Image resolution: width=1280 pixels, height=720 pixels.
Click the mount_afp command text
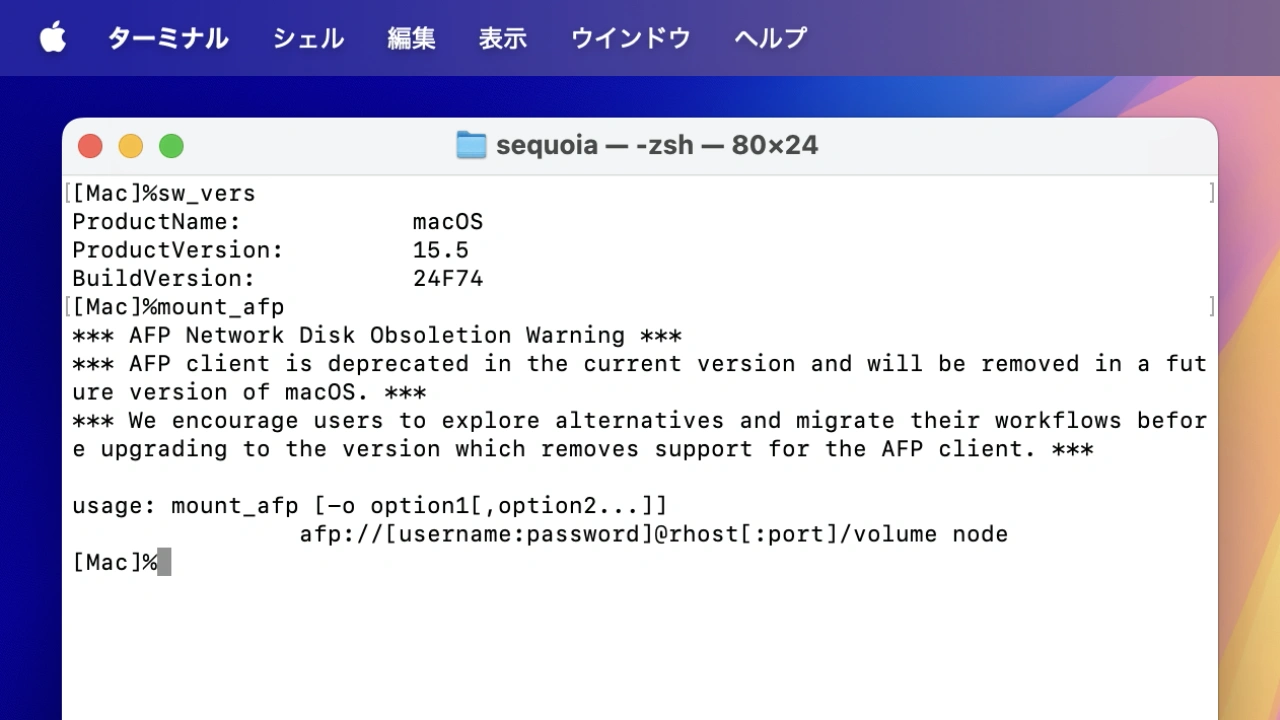point(221,307)
